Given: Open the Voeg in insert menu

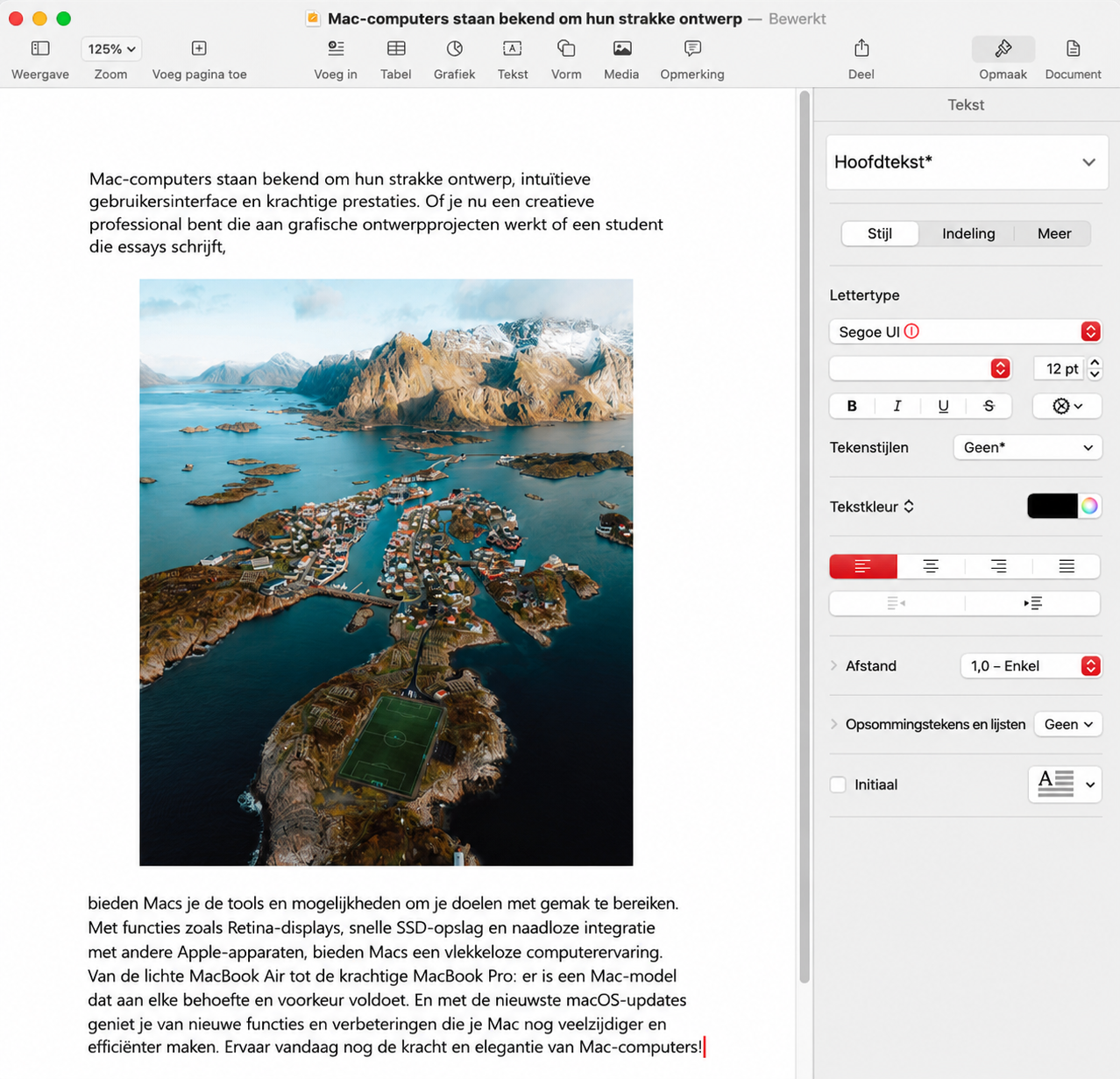Looking at the screenshot, I should coord(336,49).
